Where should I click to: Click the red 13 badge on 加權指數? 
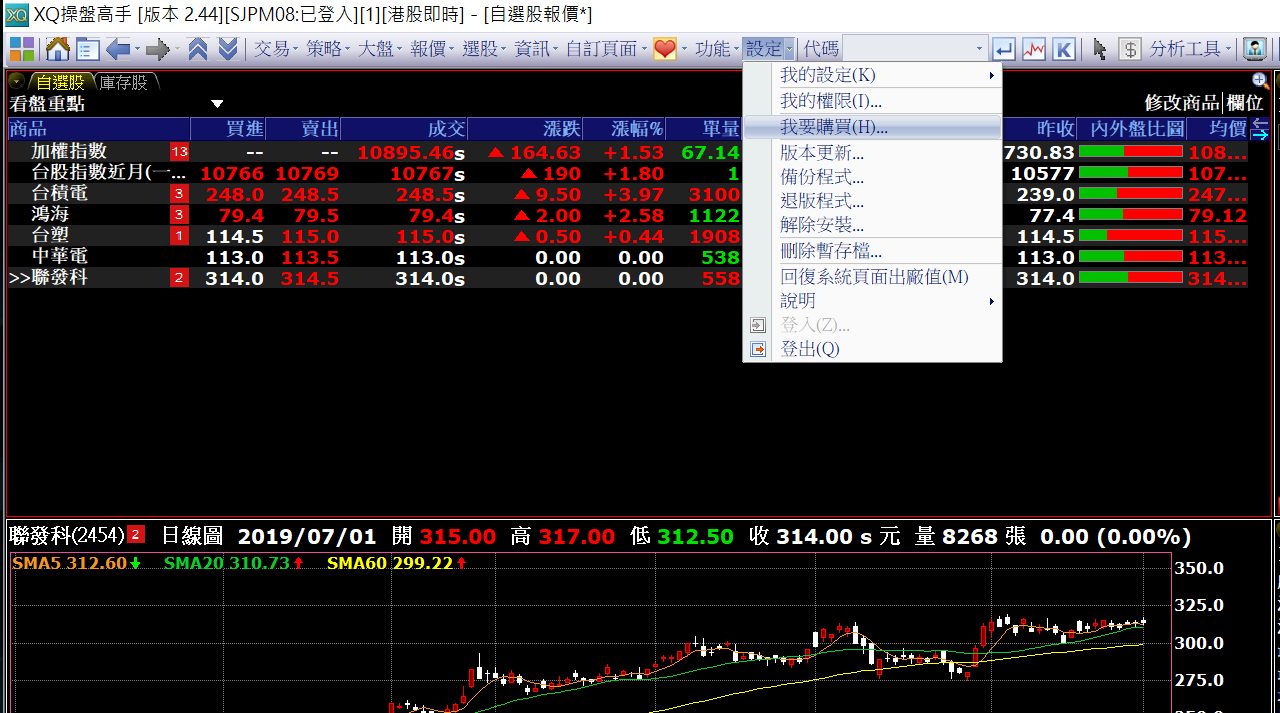coord(179,152)
